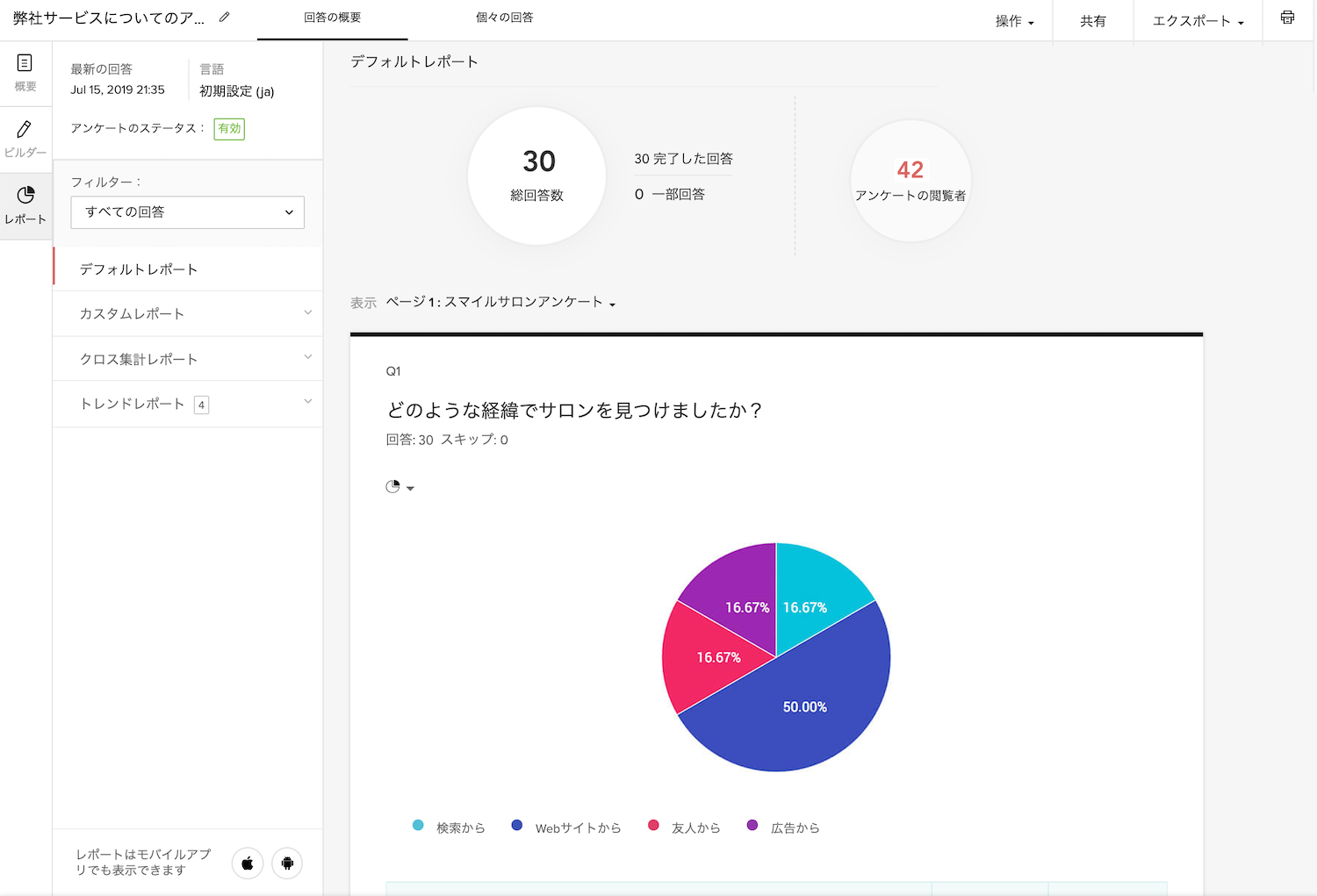
Task: Click the purple 広告から legend swatch
Action: click(752, 825)
